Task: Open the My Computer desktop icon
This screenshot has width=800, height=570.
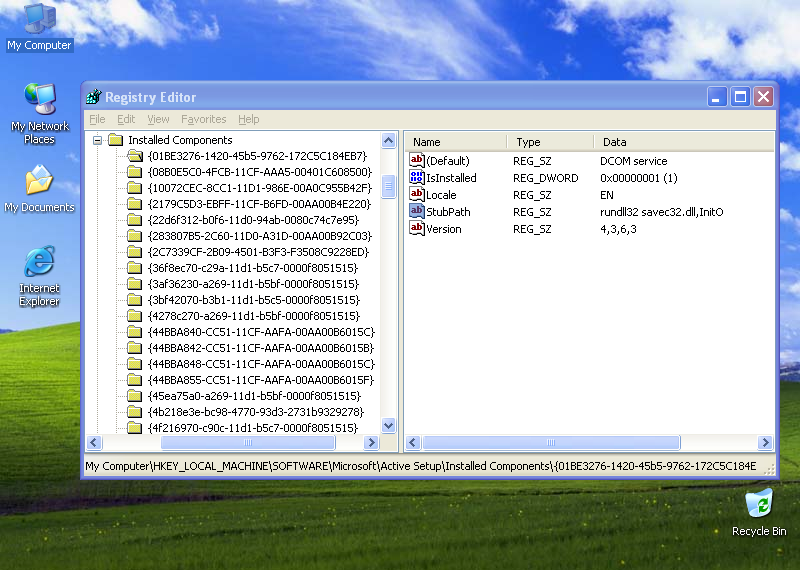Action: pyautogui.click(x=39, y=20)
